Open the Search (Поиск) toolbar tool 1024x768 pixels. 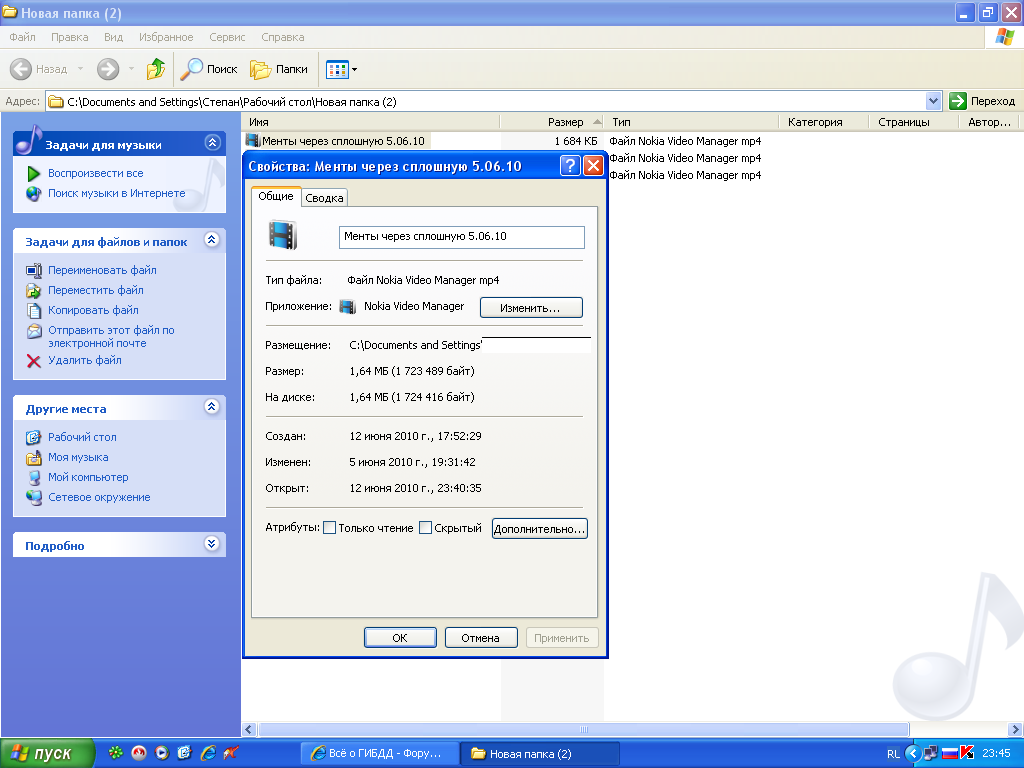208,69
